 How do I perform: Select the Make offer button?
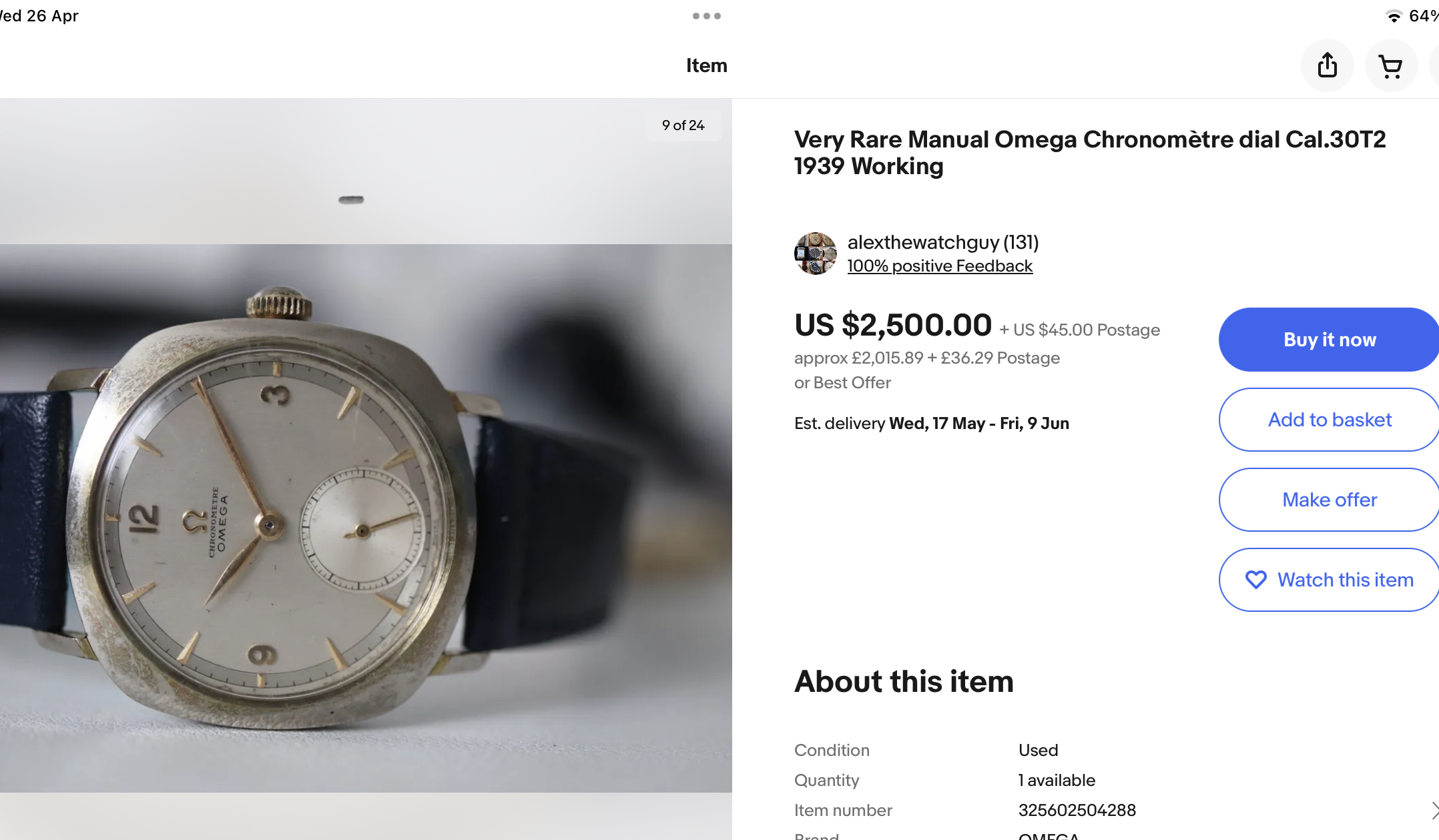pyautogui.click(x=1329, y=500)
